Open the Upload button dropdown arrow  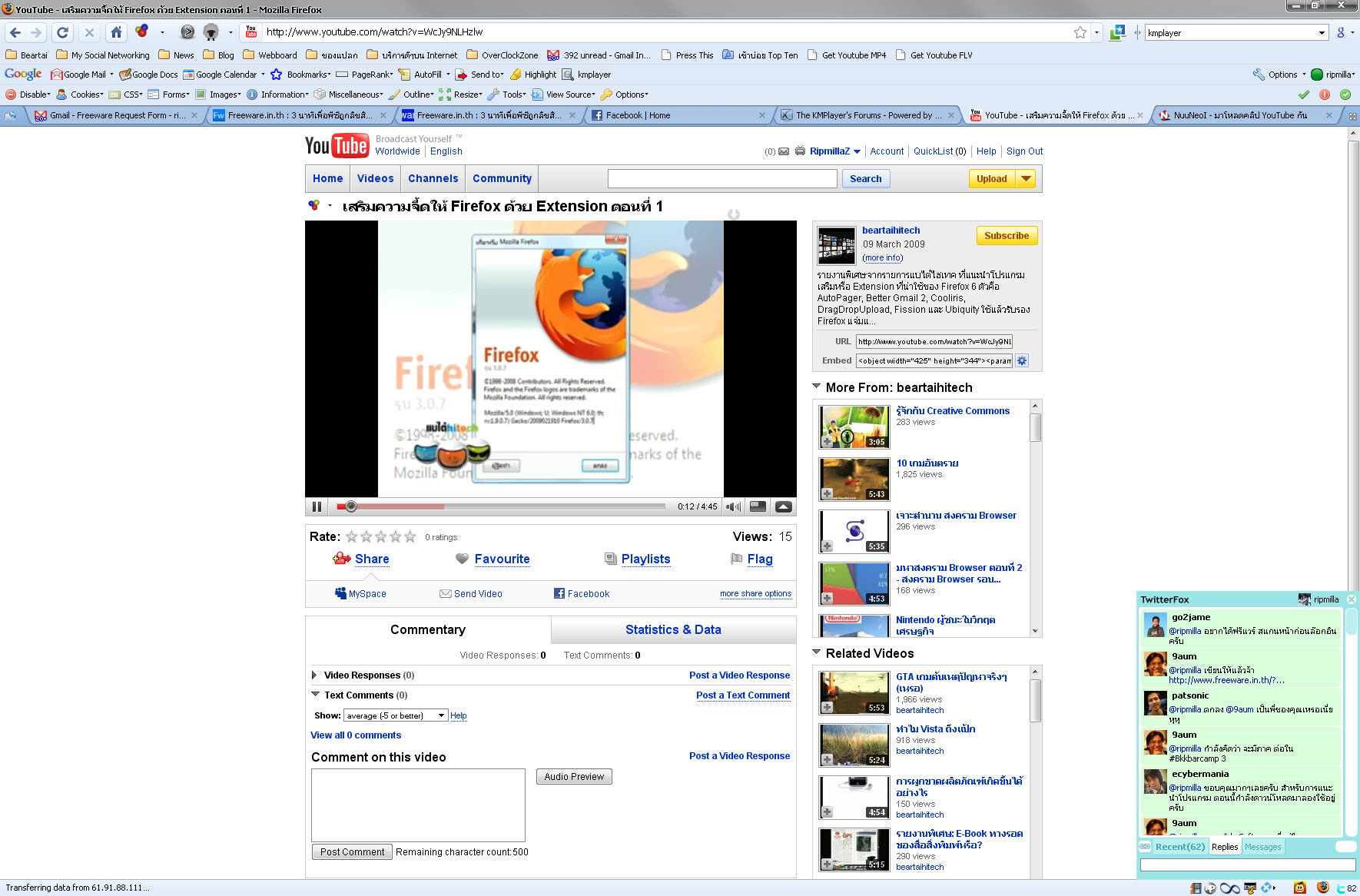tap(1026, 178)
